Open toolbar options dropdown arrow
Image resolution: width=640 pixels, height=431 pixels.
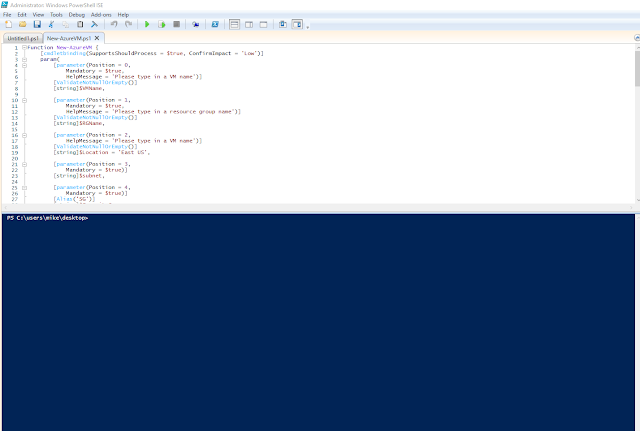coord(307,27)
